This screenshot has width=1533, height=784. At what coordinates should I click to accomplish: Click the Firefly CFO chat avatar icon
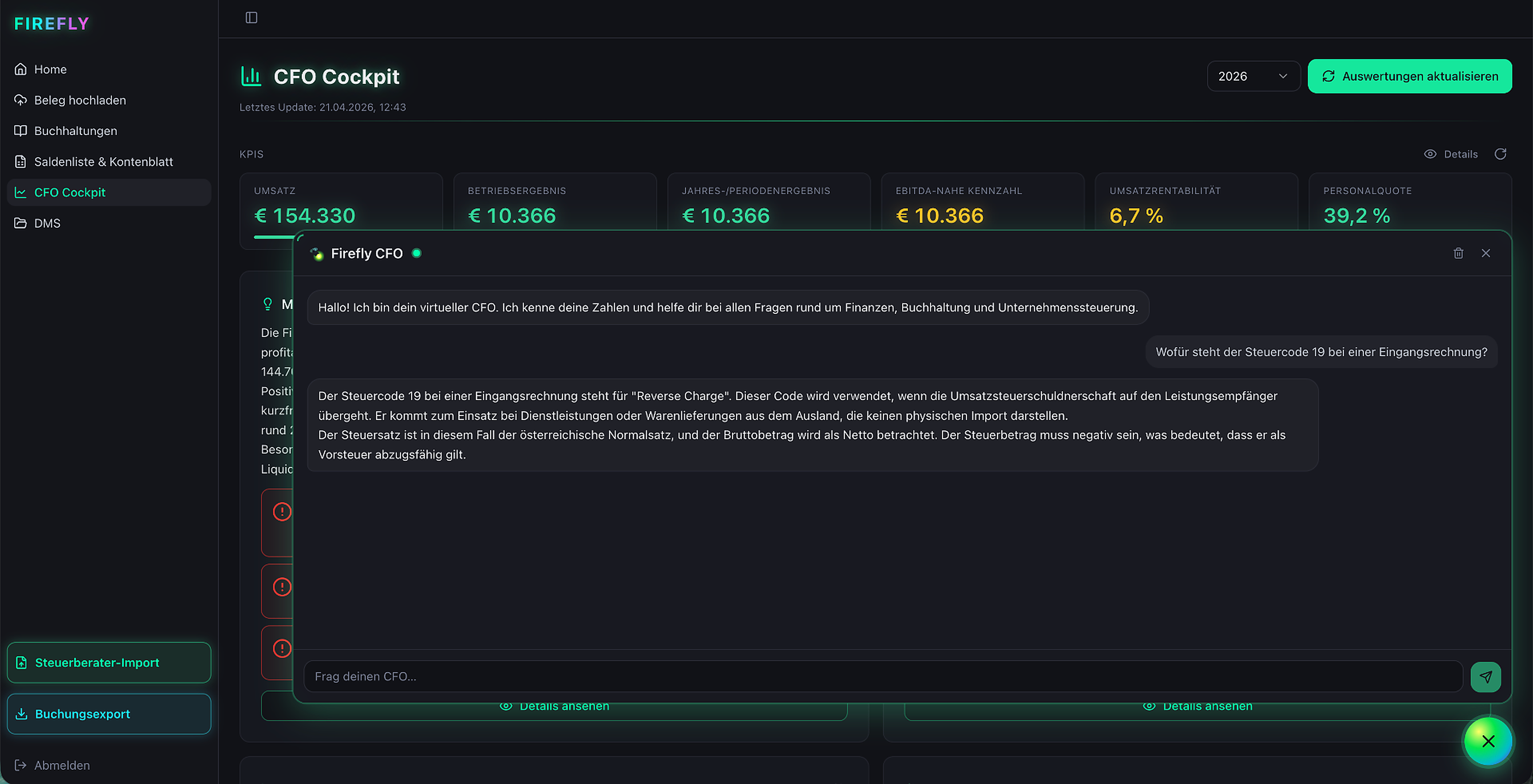click(317, 254)
